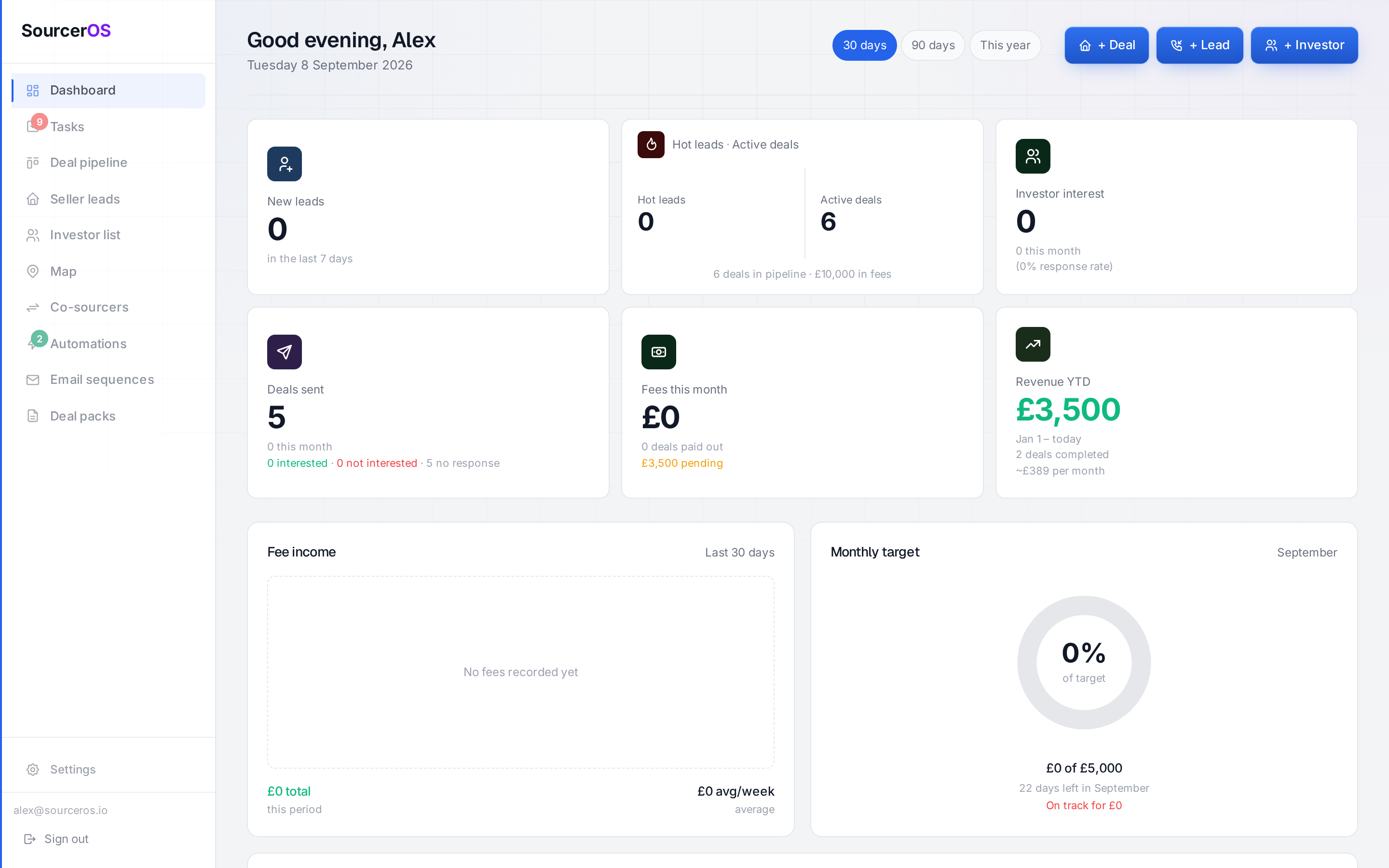Image resolution: width=1389 pixels, height=868 pixels.
Task: Click the Map pin icon
Action: [x=33, y=271]
